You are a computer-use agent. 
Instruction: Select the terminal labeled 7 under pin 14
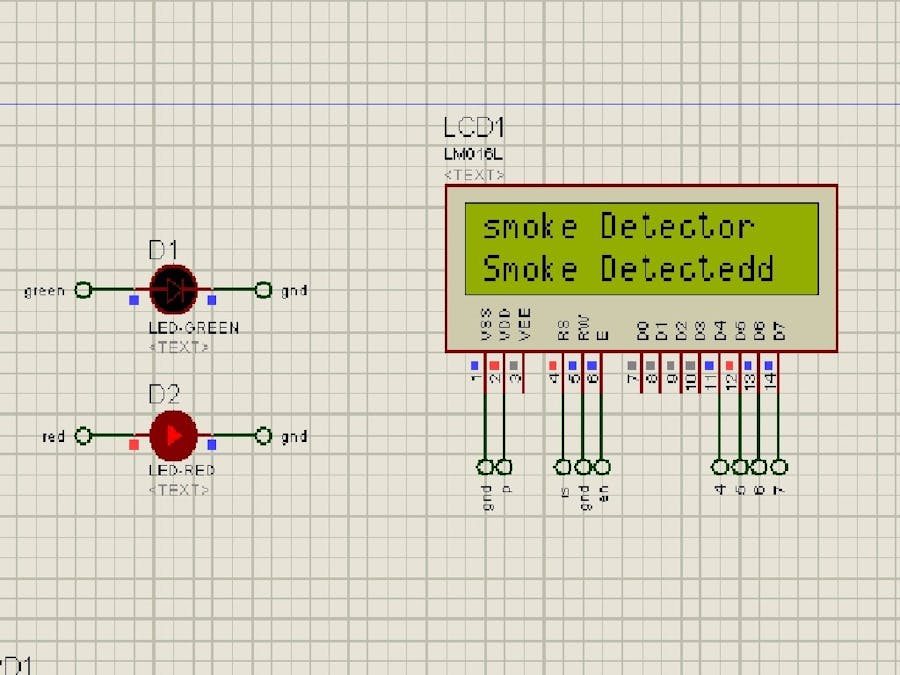778,466
